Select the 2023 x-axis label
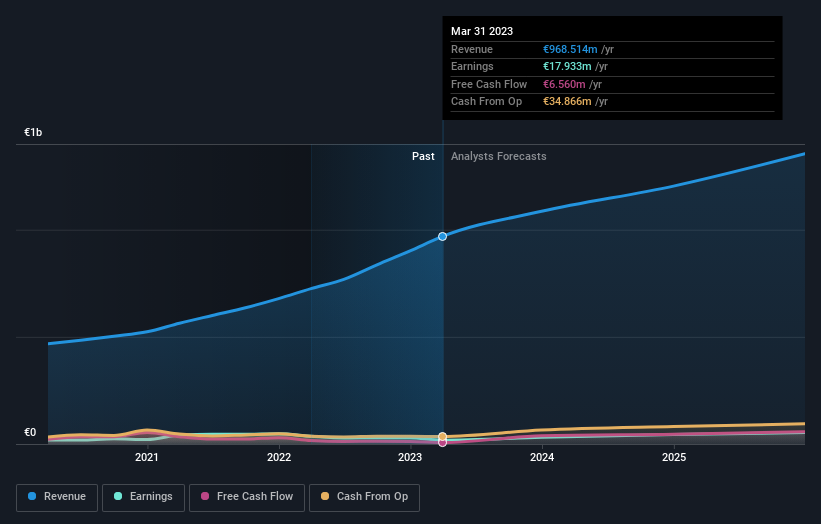The height and width of the screenshot is (524, 821). [x=410, y=458]
